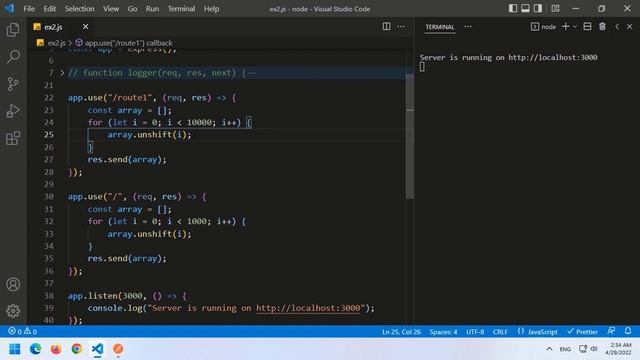
Task: Show hidden system tray icons chevron
Action: pos(549,349)
